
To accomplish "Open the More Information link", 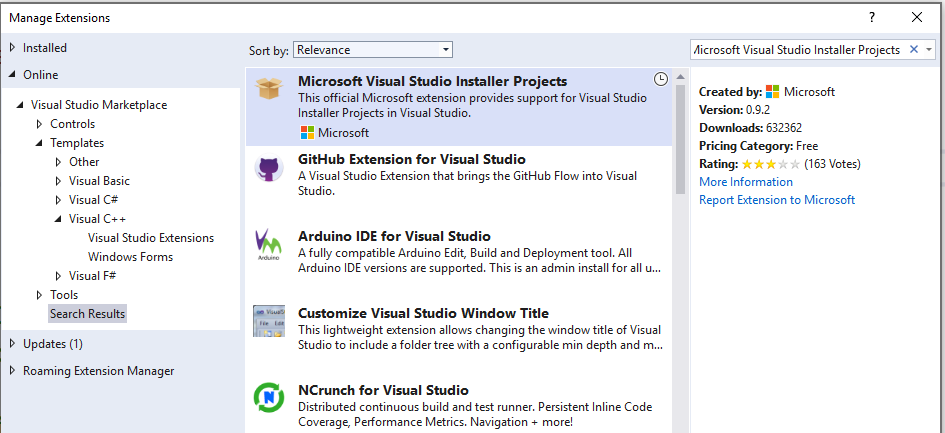I will click(746, 182).
